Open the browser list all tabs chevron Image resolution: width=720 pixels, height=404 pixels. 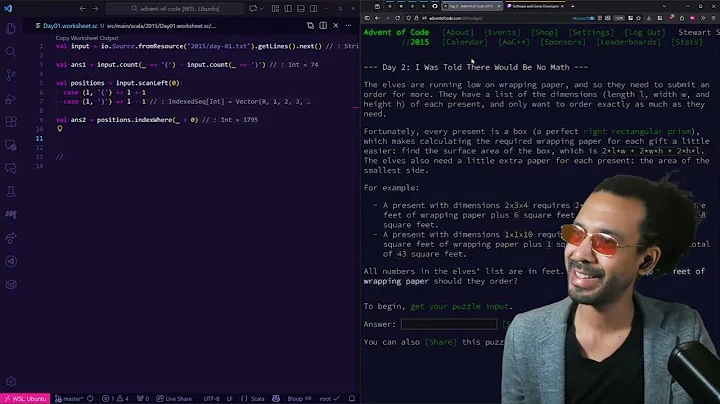(664, 6)
